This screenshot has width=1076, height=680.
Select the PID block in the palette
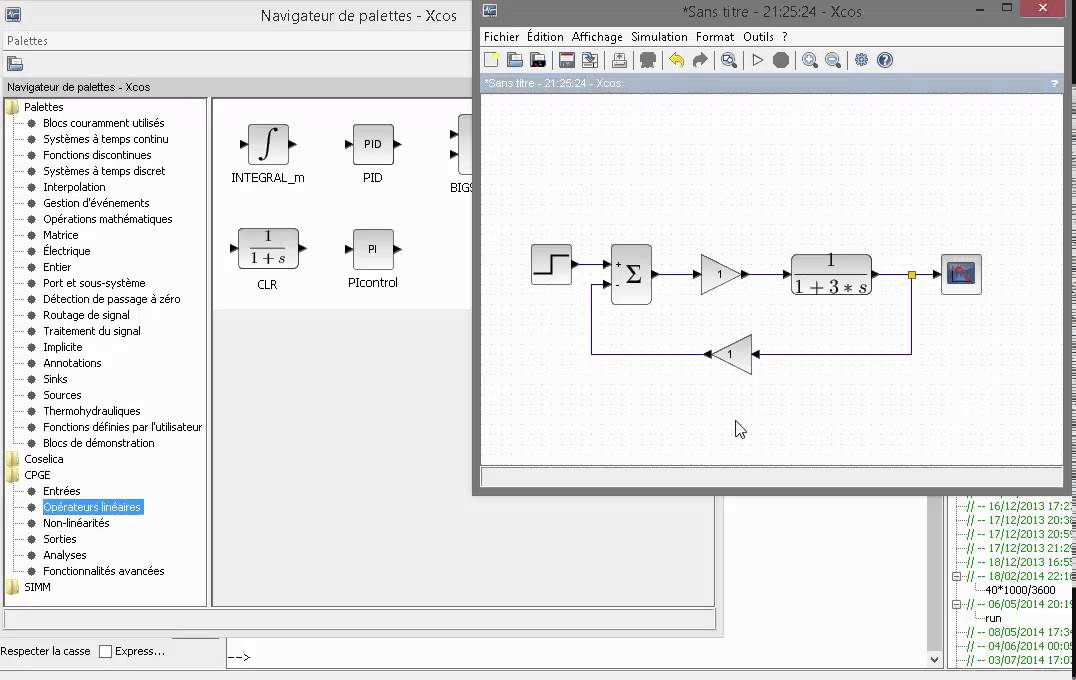373,144
